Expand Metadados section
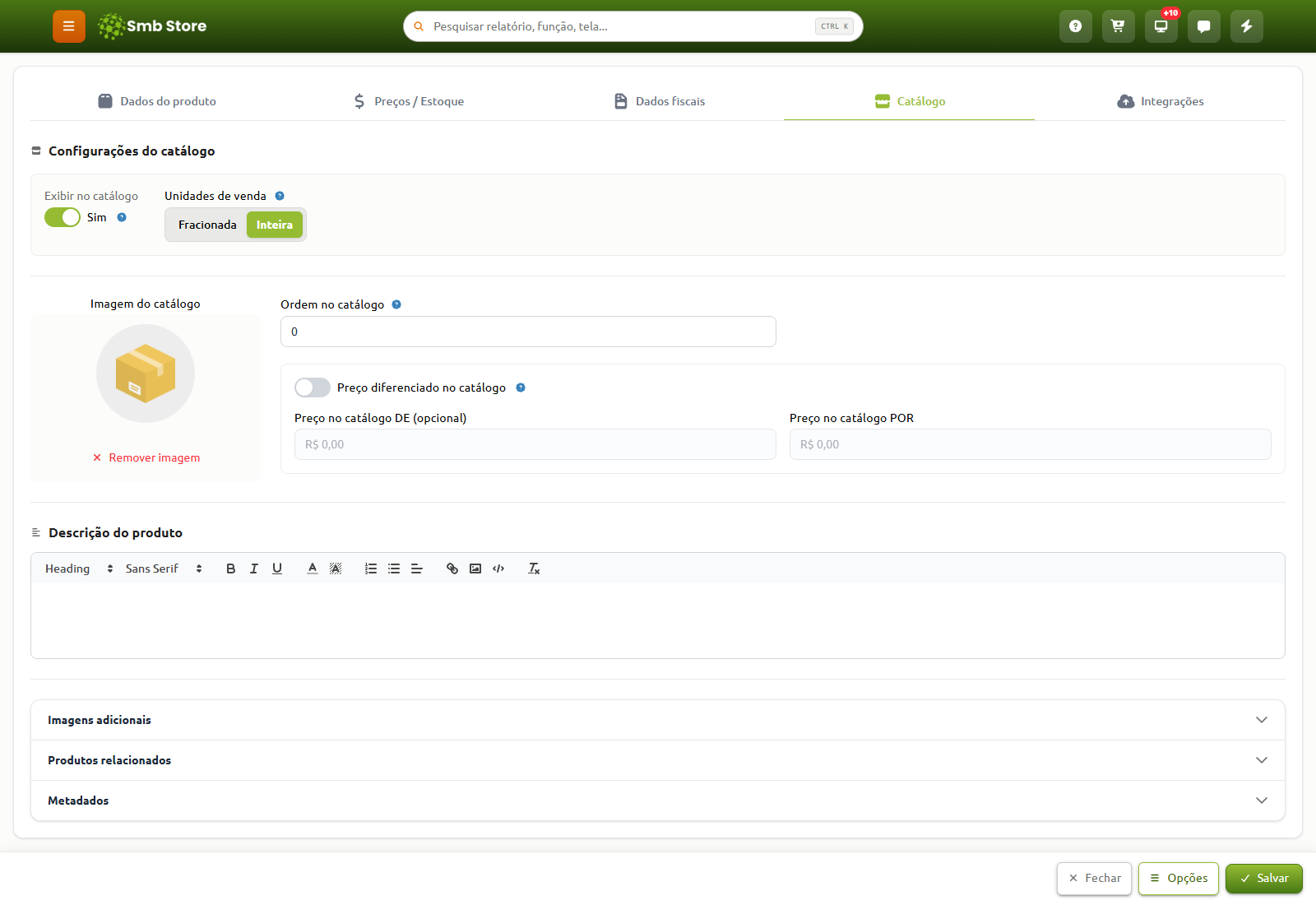This screenshot has width=1316, height=905. [658, 801]
